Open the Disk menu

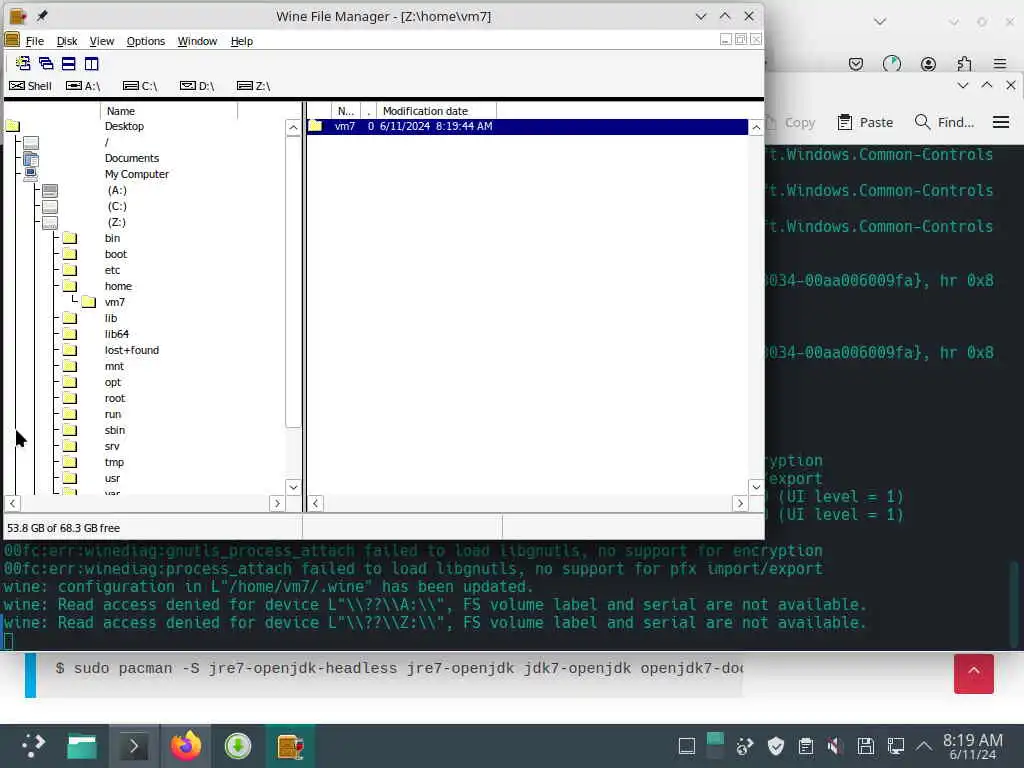point(67,41)
